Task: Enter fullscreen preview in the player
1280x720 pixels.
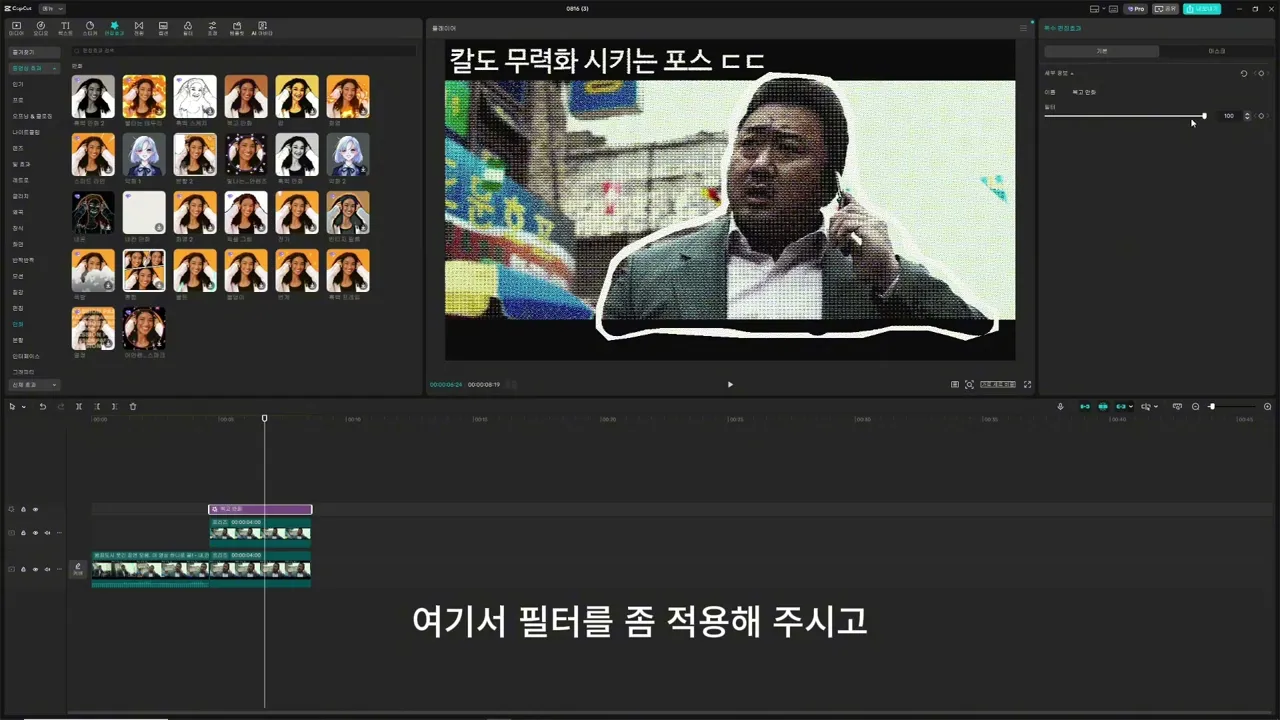Action: [1027, 384]
